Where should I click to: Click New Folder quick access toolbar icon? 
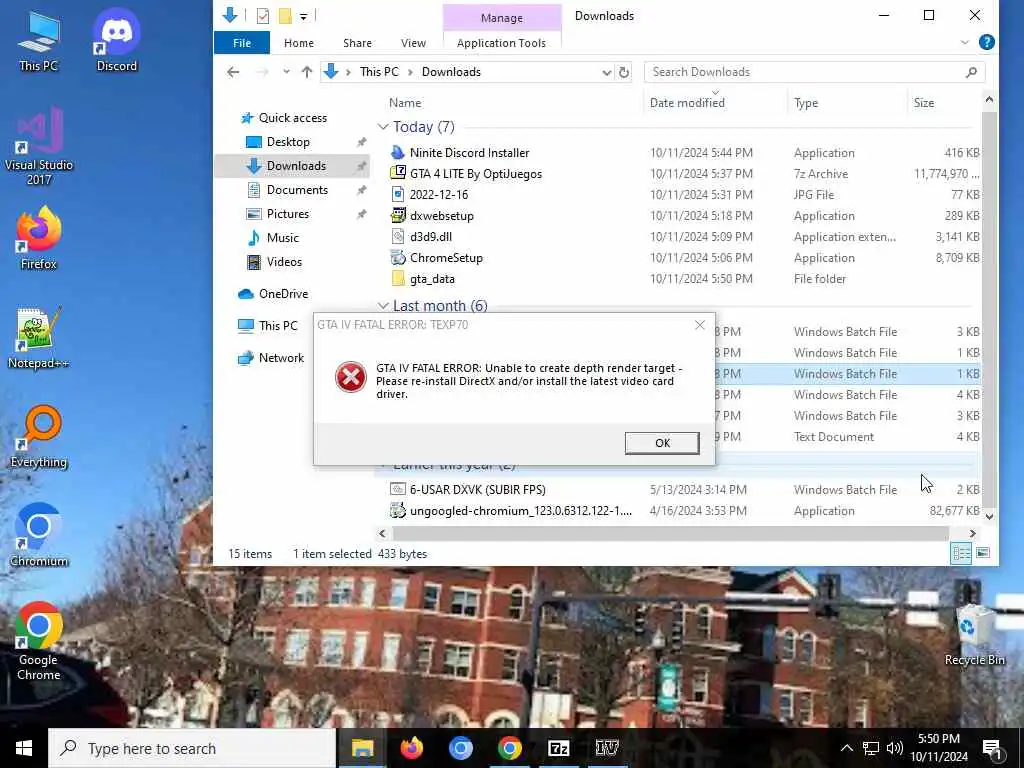(285, 16)
